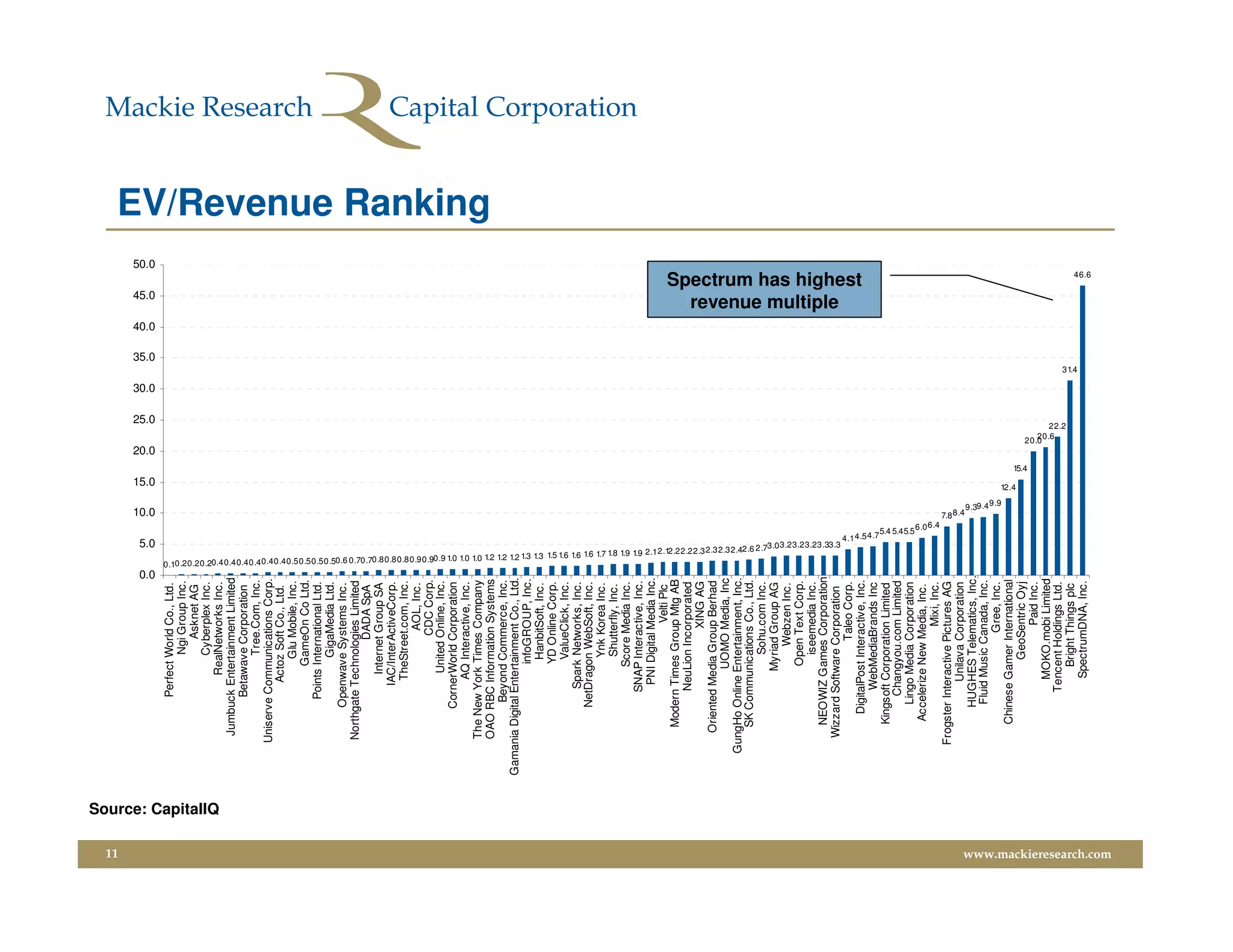Click the GeoSentric Oyj bar labeled 15.4
The width and height of the screenshot is (1233, 952).
point(1020,527)
